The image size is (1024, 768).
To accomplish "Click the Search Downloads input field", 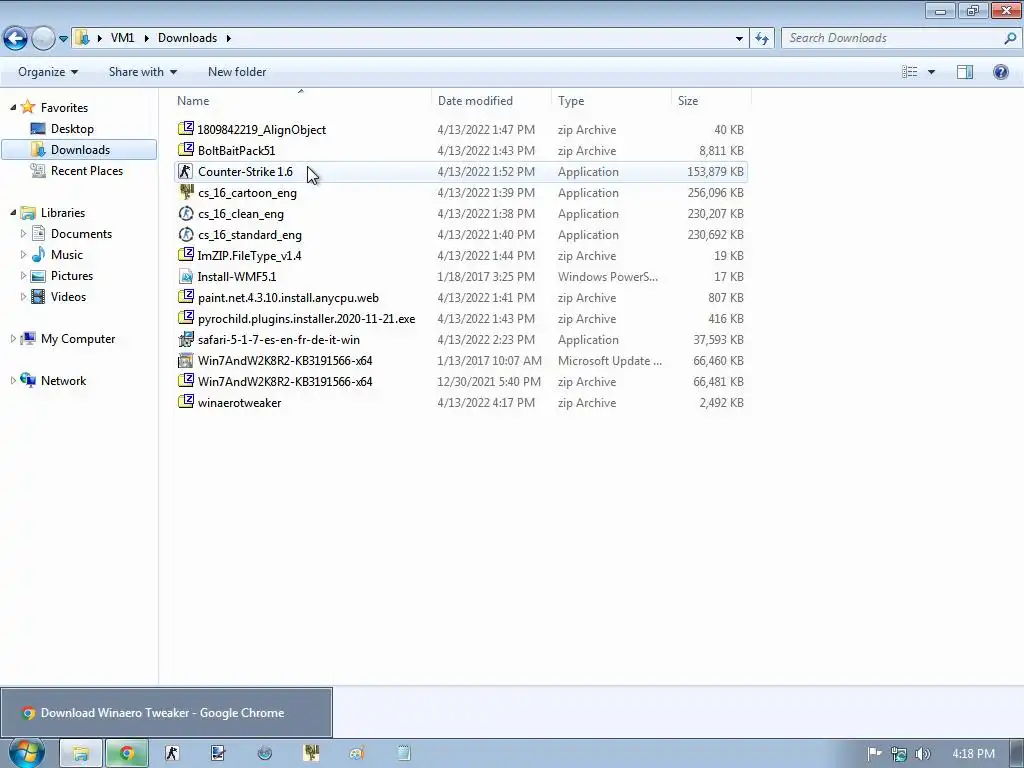I will point(892,38).
